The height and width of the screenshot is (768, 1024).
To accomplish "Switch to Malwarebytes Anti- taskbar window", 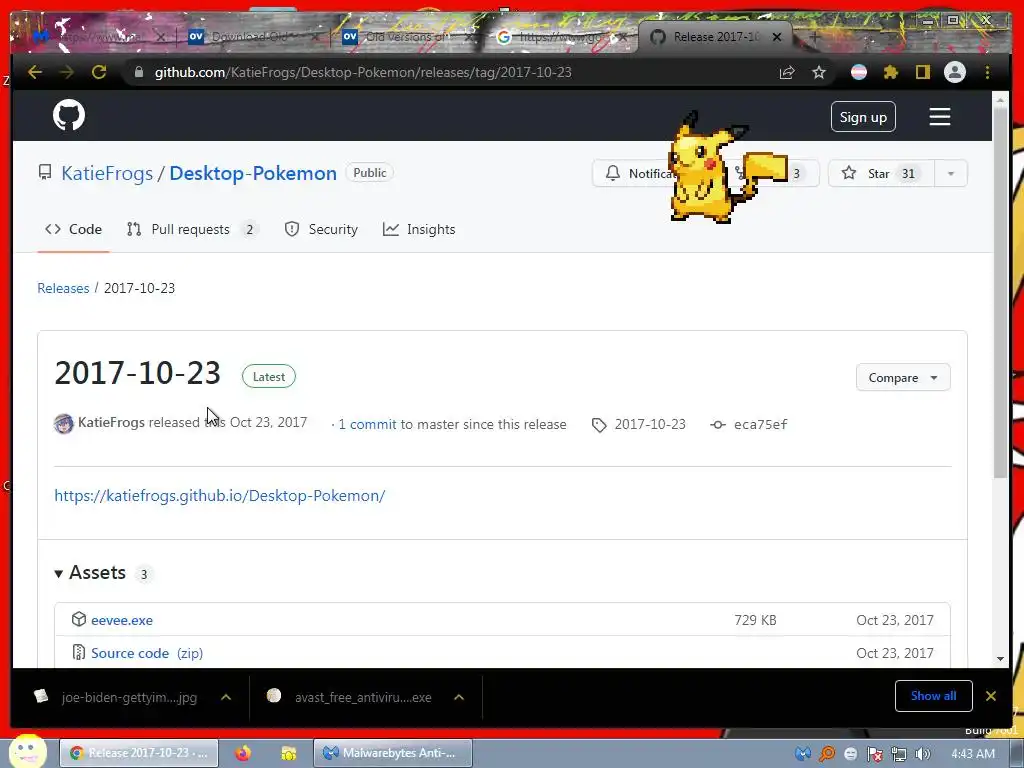I will (x=392, y=753).
